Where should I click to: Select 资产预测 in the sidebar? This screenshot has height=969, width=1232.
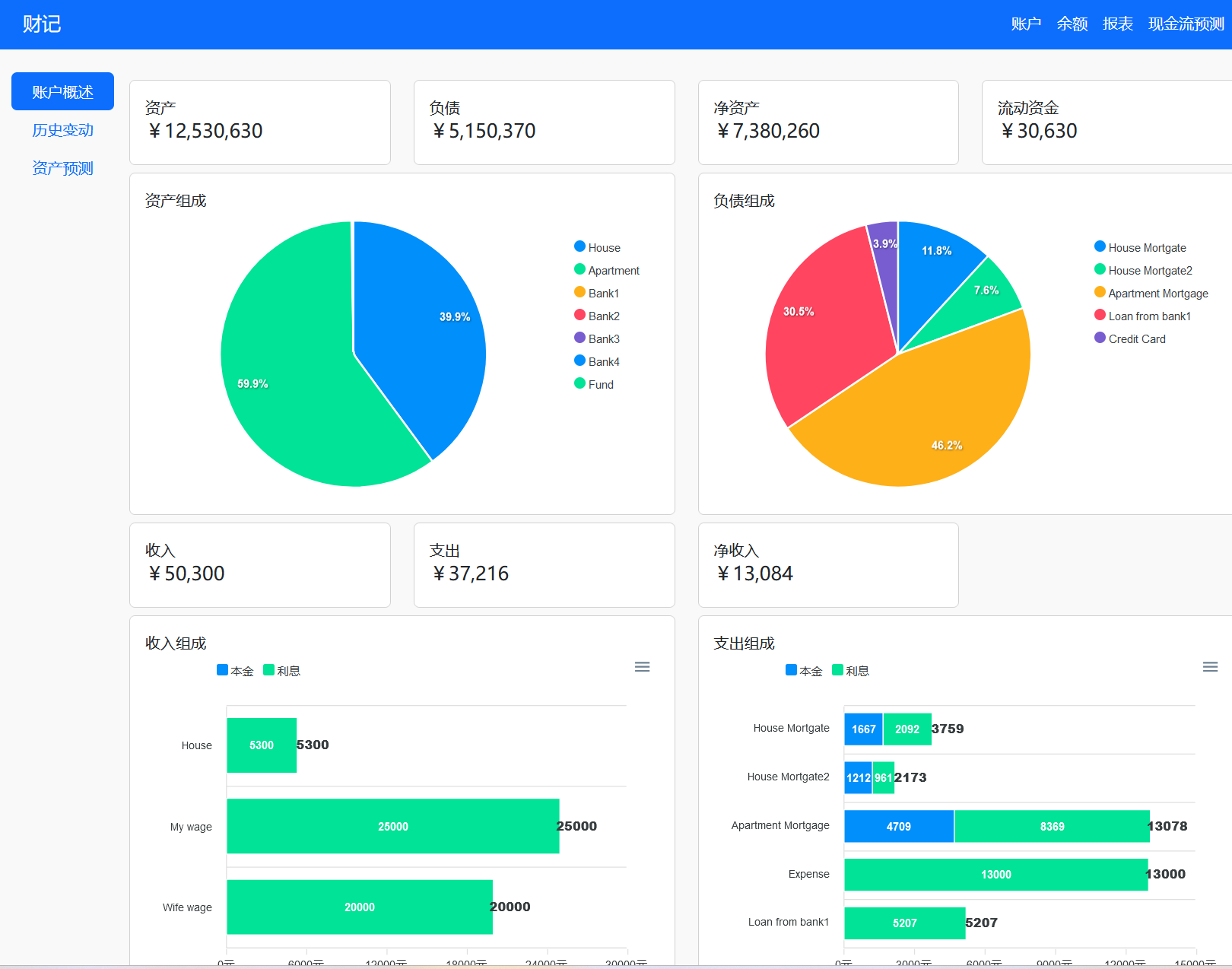(62, 168)
